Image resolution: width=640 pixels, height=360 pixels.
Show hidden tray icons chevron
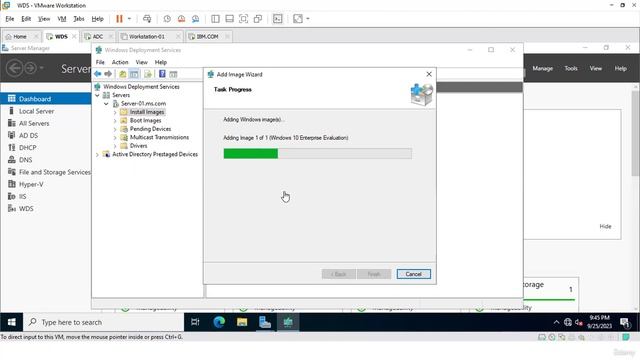[556, 322]
